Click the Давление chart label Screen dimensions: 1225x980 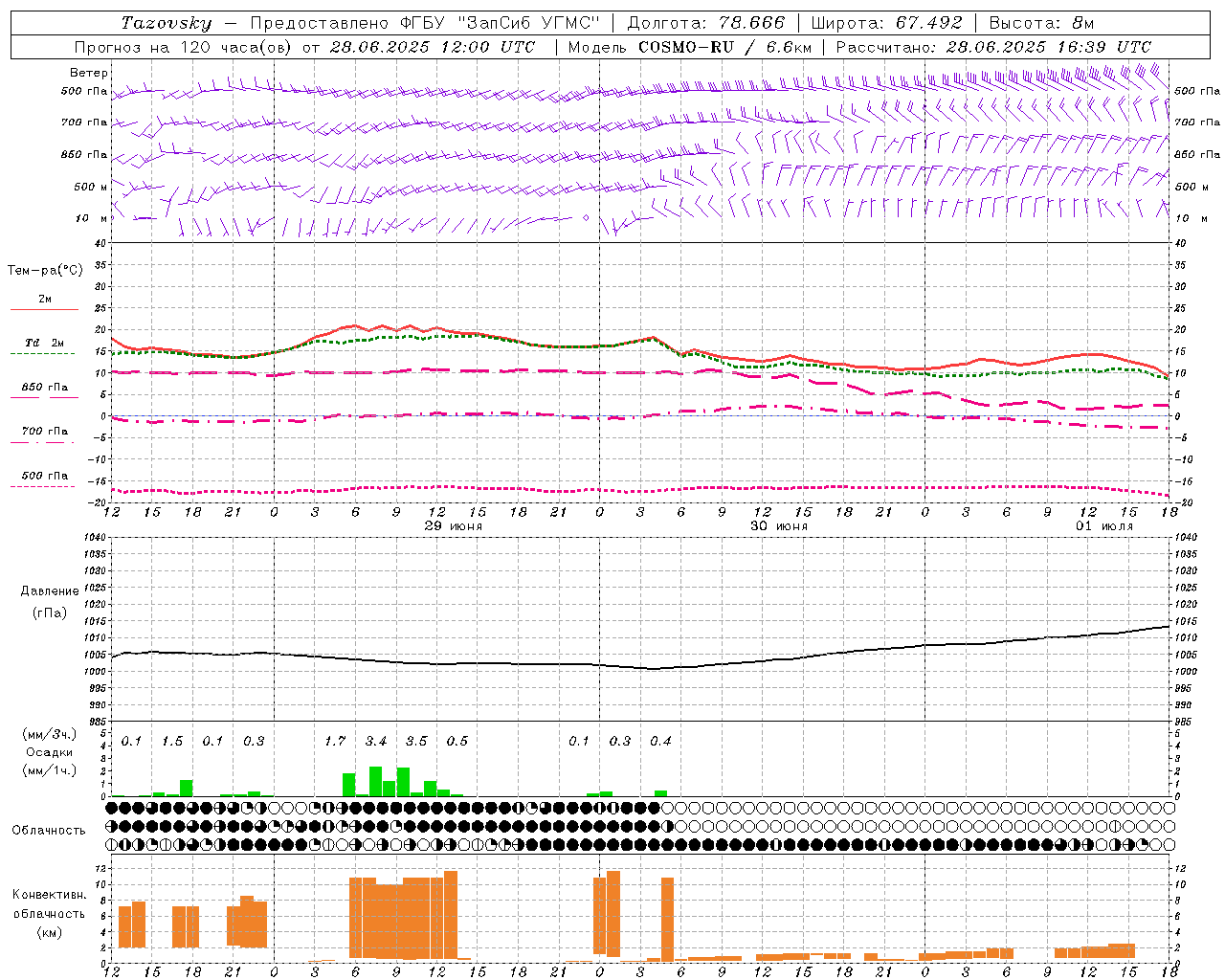point(50,591)
